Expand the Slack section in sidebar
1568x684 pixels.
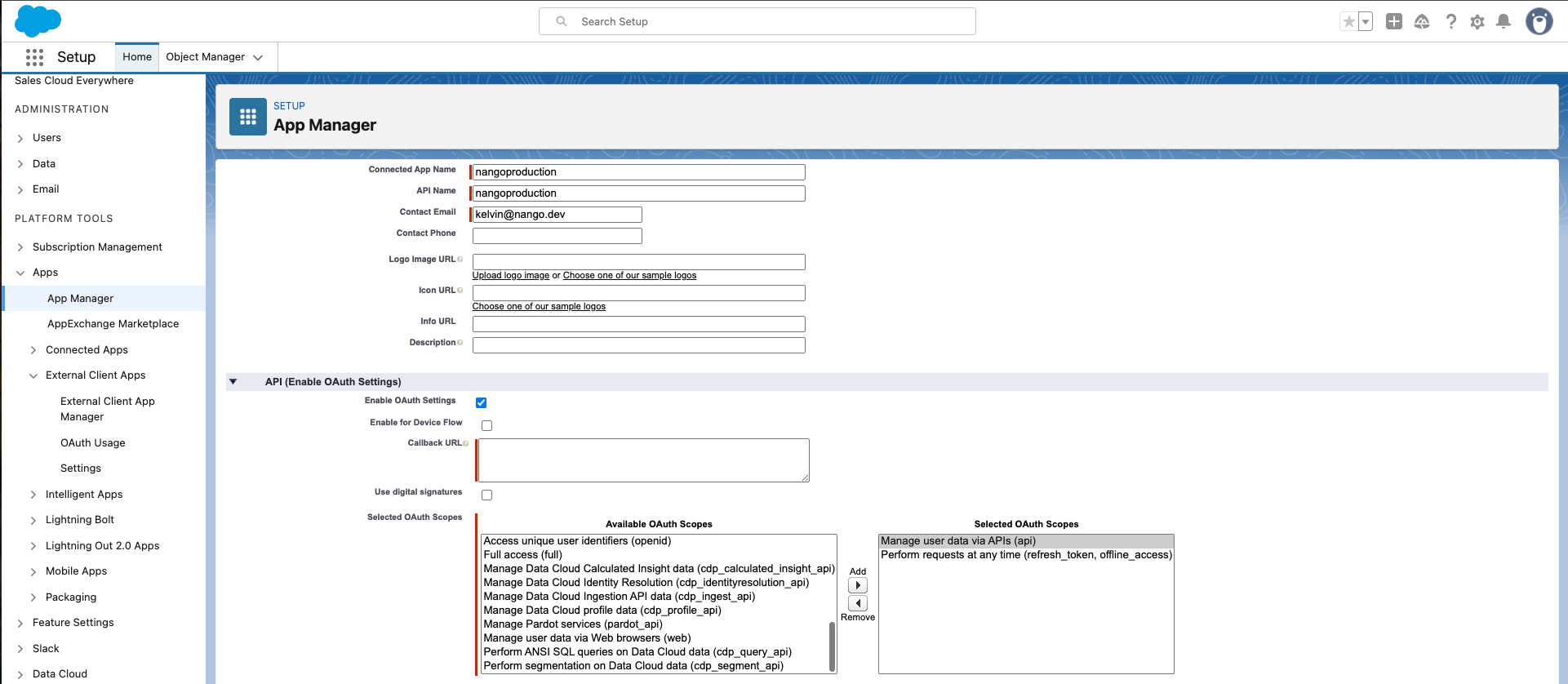pos(20,650)
